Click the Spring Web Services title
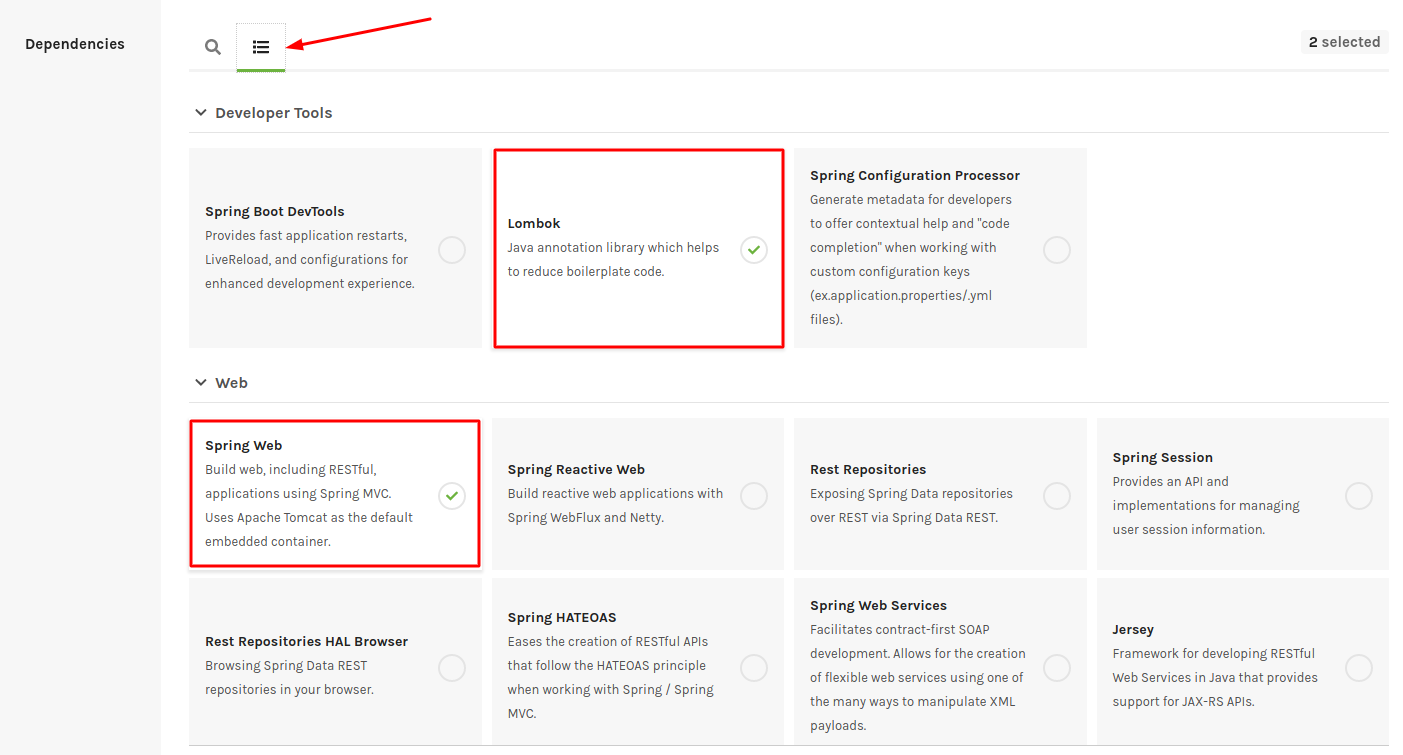 point(879,606)
